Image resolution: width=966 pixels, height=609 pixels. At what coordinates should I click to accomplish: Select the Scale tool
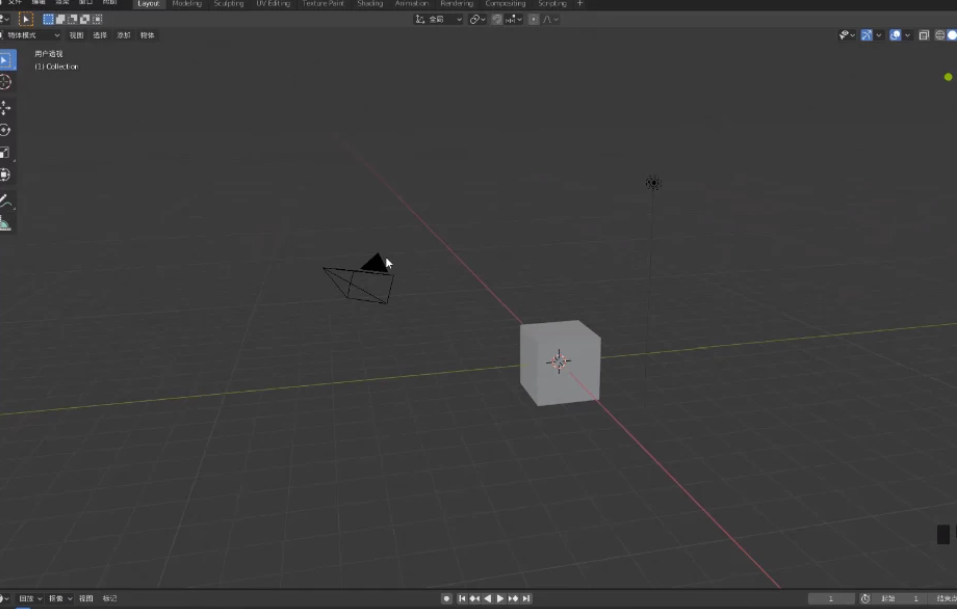5,153
